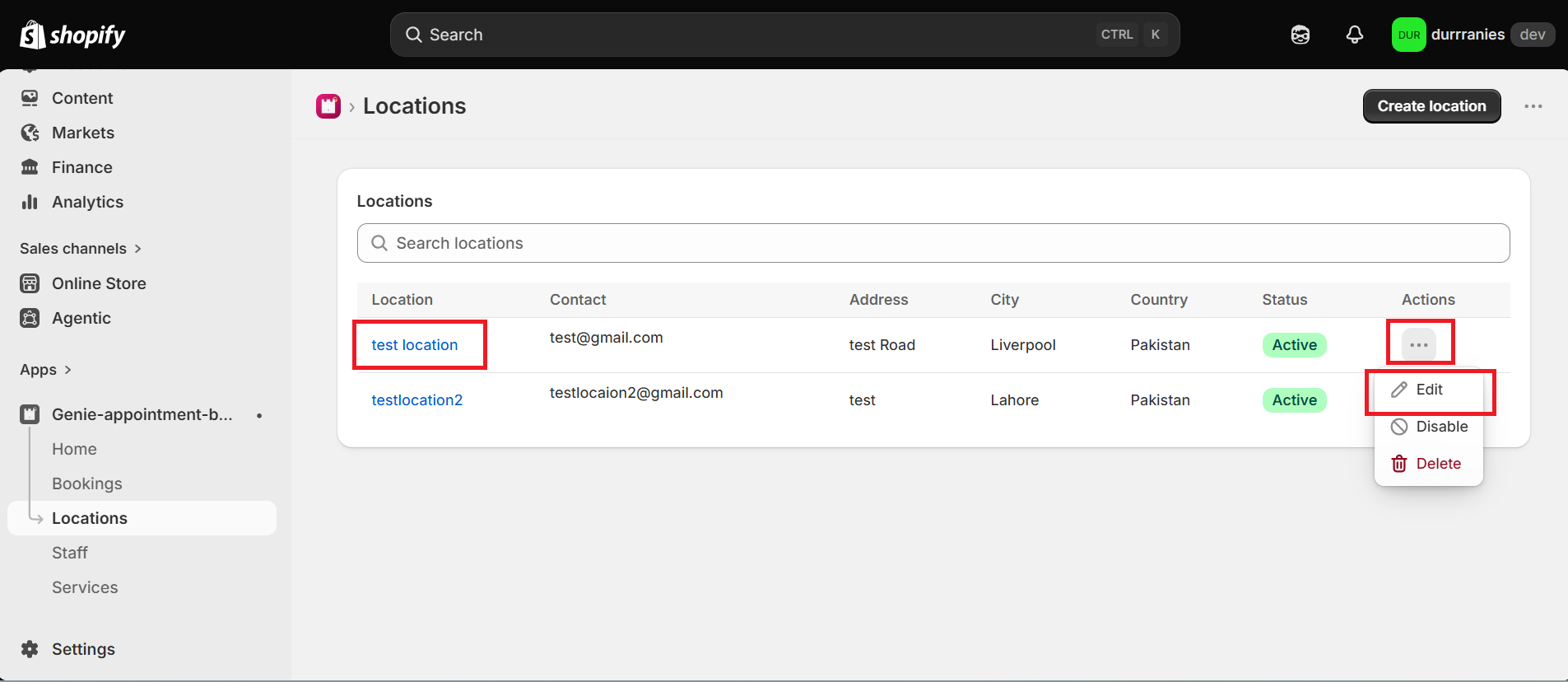
Task: Click the Create location button
Action: click(1431, 106)
